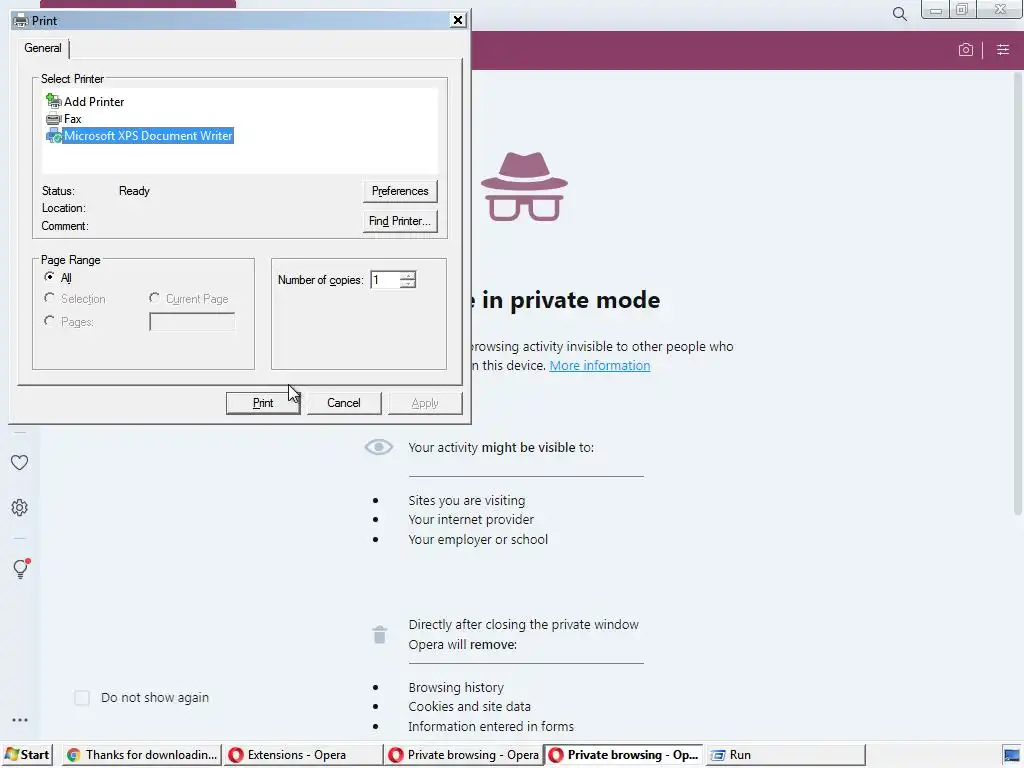This screenshot has width=1024, height=768.
Task: Click the private mode hat-and-glasses icon
Action: [524, 187]
